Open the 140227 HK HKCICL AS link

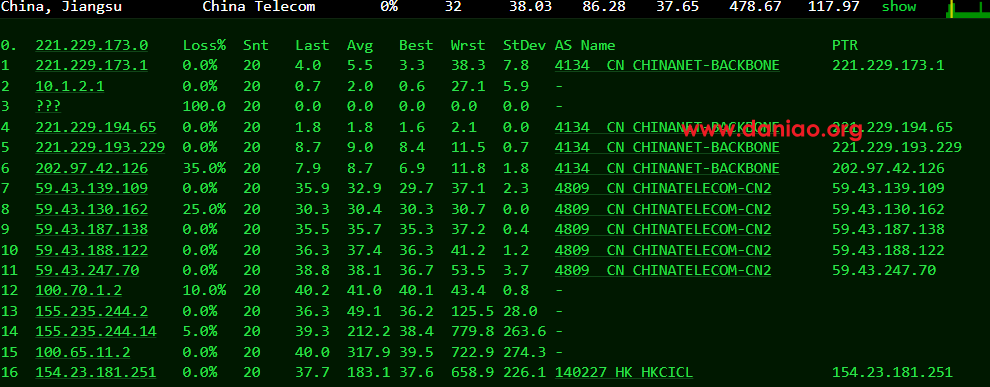click(x=624, y=372)
